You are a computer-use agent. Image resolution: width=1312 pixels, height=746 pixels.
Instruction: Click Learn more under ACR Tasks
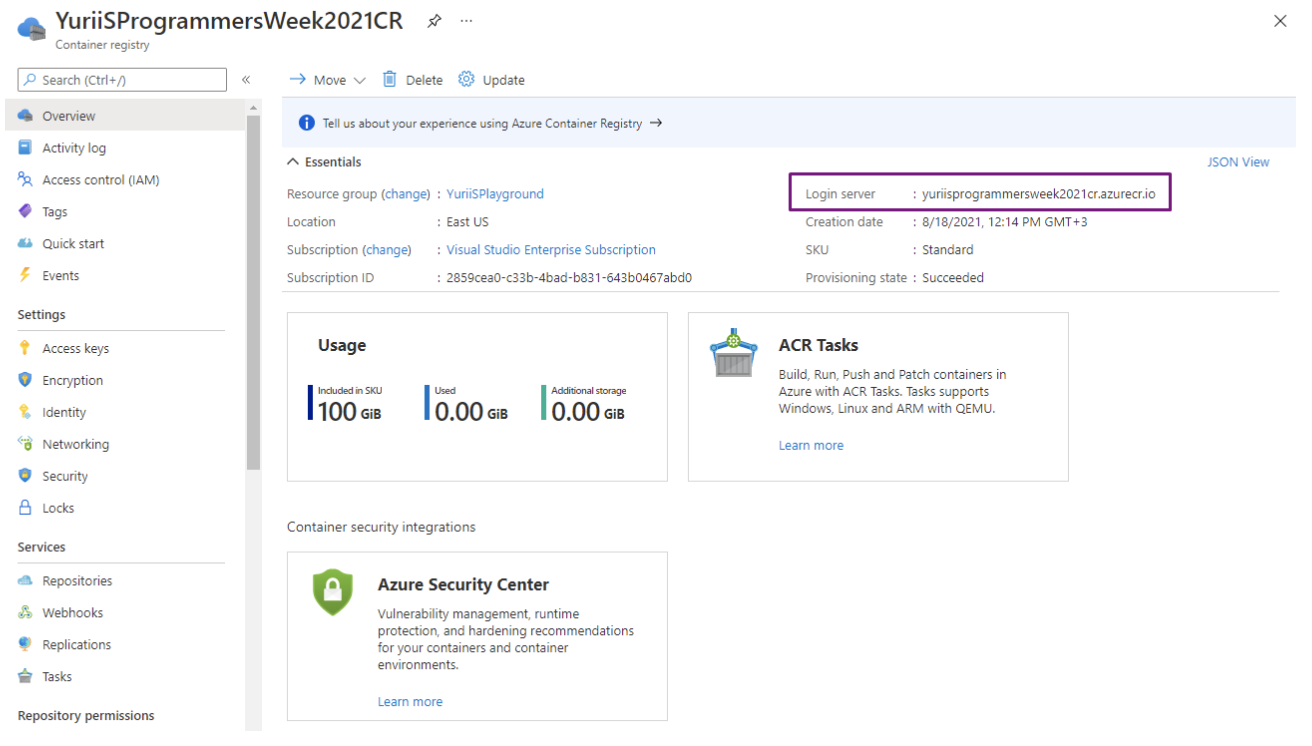(x=811, y=445)
